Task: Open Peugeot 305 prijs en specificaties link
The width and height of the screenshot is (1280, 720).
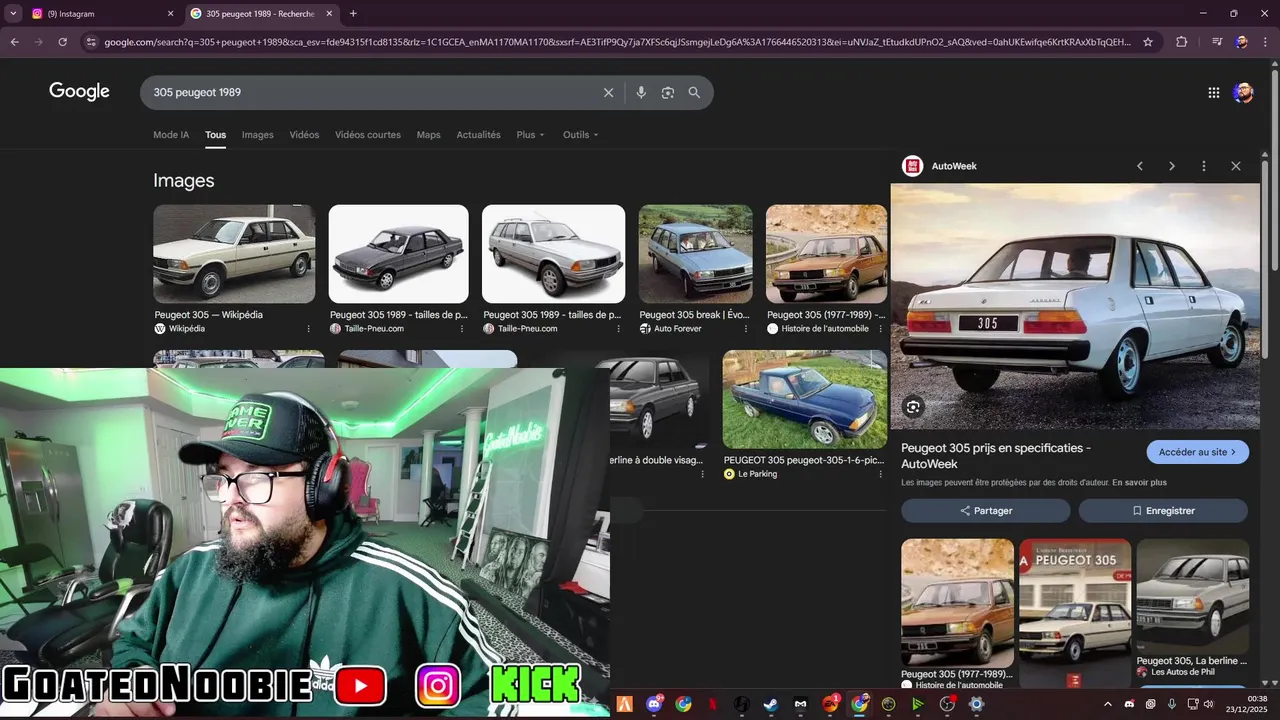Action: (996, 456)
